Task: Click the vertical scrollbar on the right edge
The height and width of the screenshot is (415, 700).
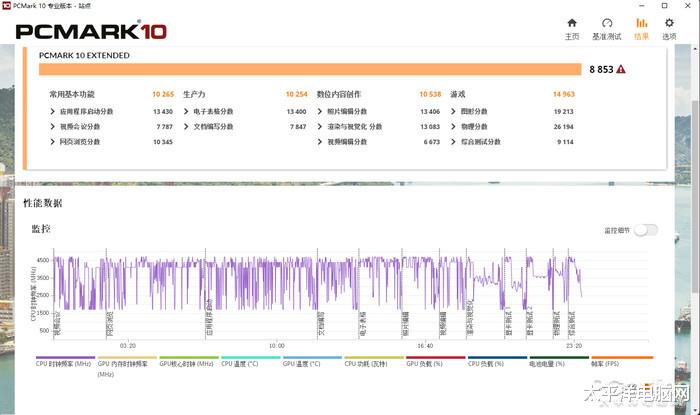Action: click(x=696, y=196)
